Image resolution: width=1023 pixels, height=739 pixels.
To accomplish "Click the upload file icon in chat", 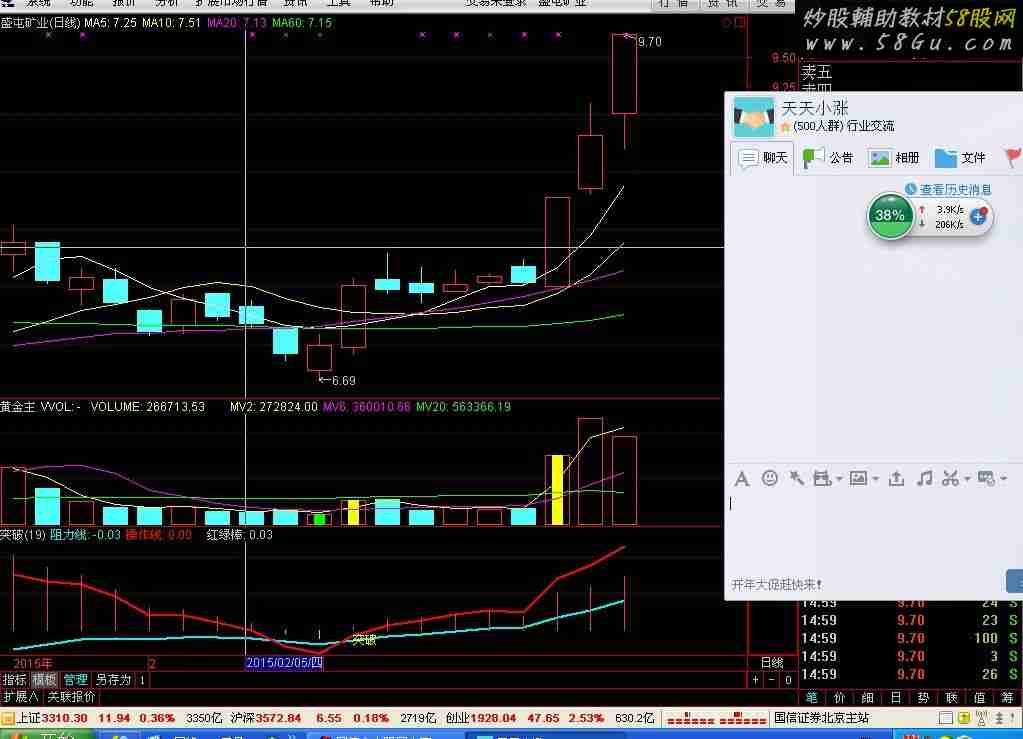I will 896,479.
